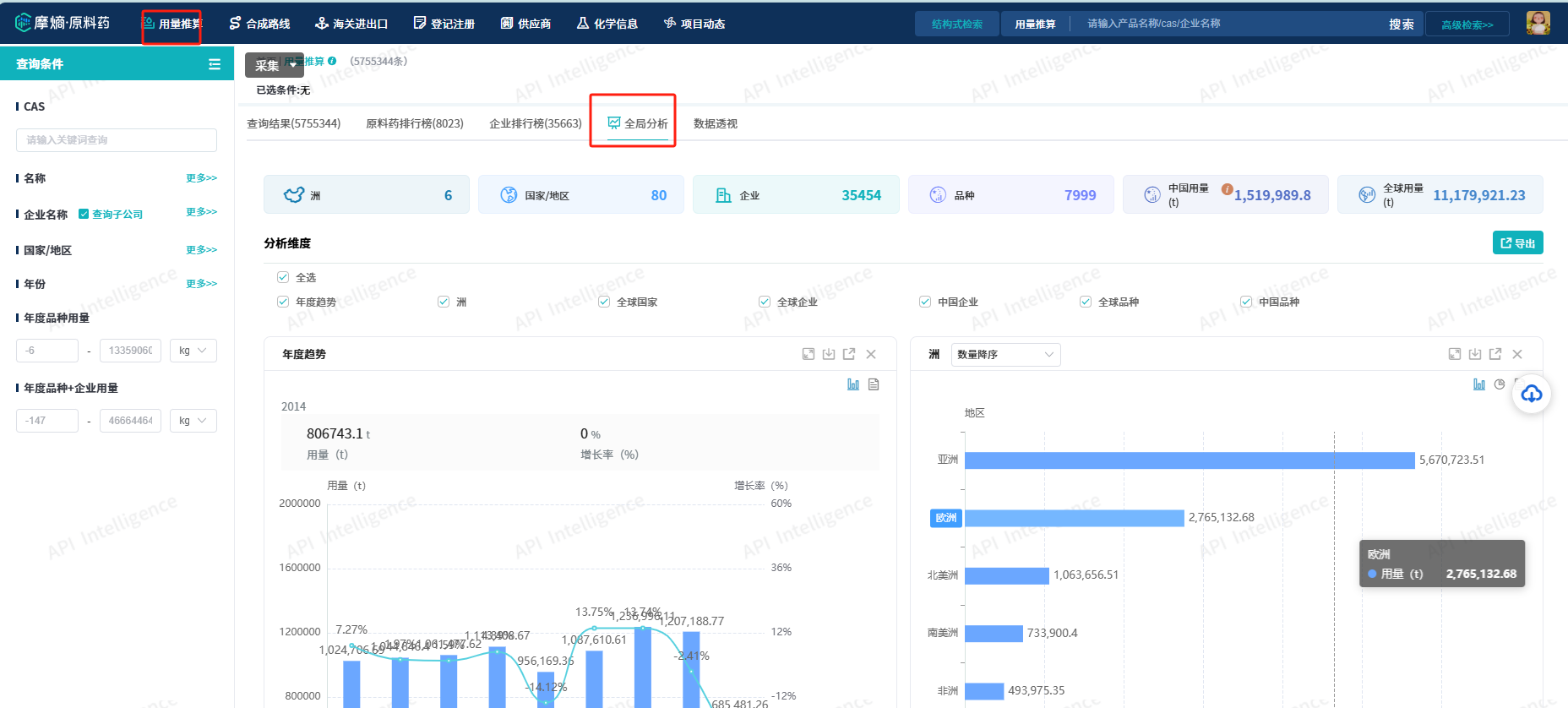Export the 洲 chart via share icon
The image size is (1568, 708).
coord(1495,354)
